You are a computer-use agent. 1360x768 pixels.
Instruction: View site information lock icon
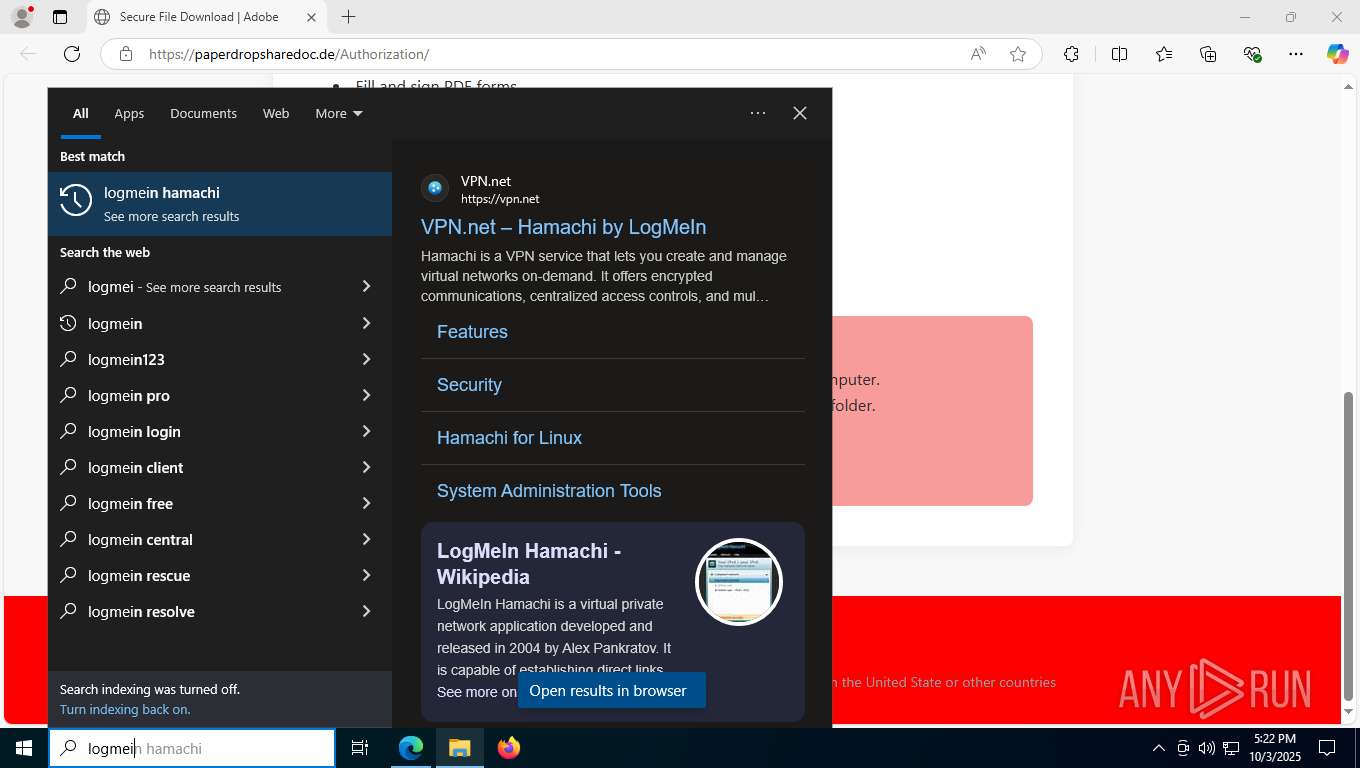(125, 54)
